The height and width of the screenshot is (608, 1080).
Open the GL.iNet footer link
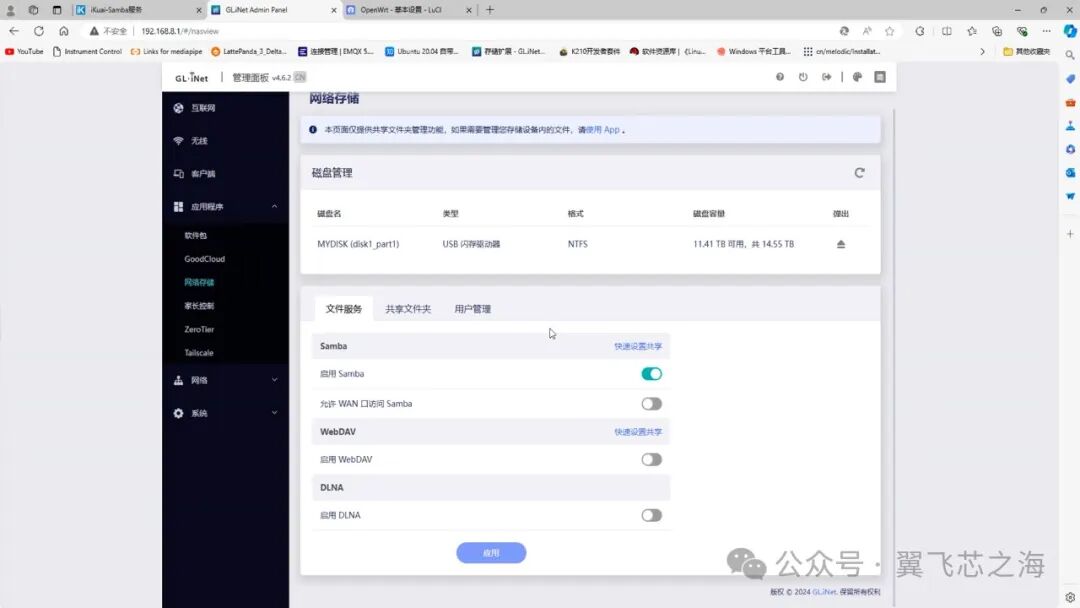(x=824, y=591)
